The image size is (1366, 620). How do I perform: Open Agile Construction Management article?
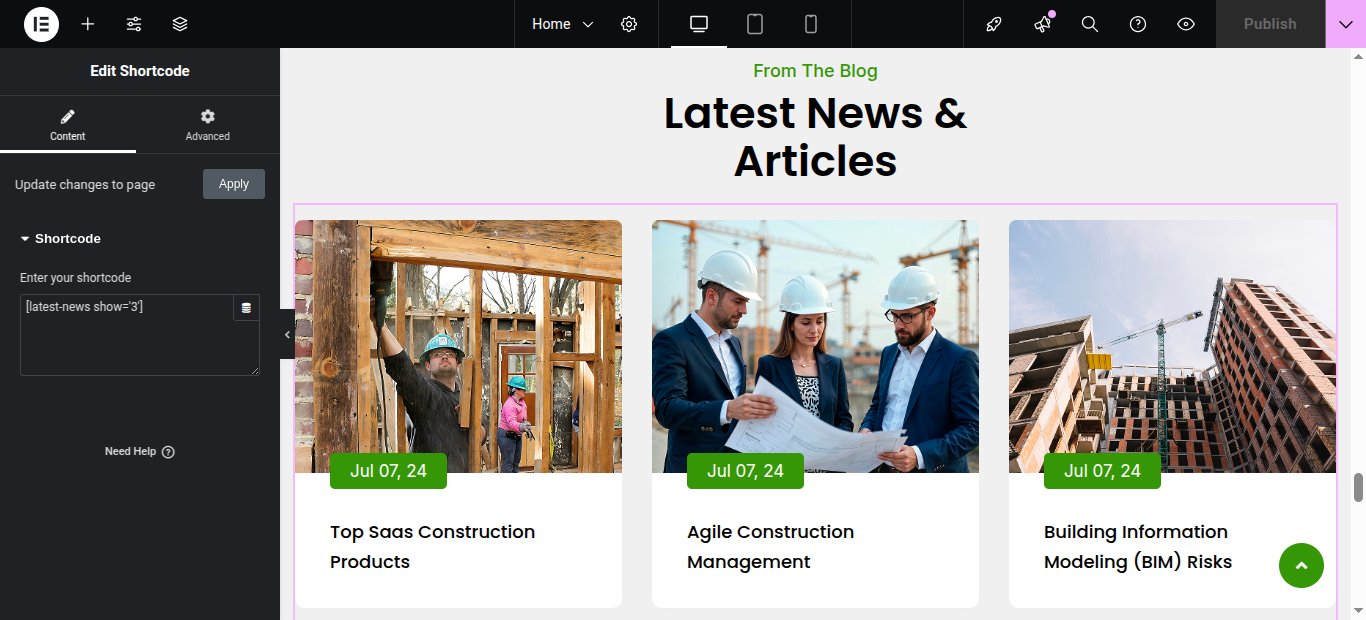coord(770,547)
